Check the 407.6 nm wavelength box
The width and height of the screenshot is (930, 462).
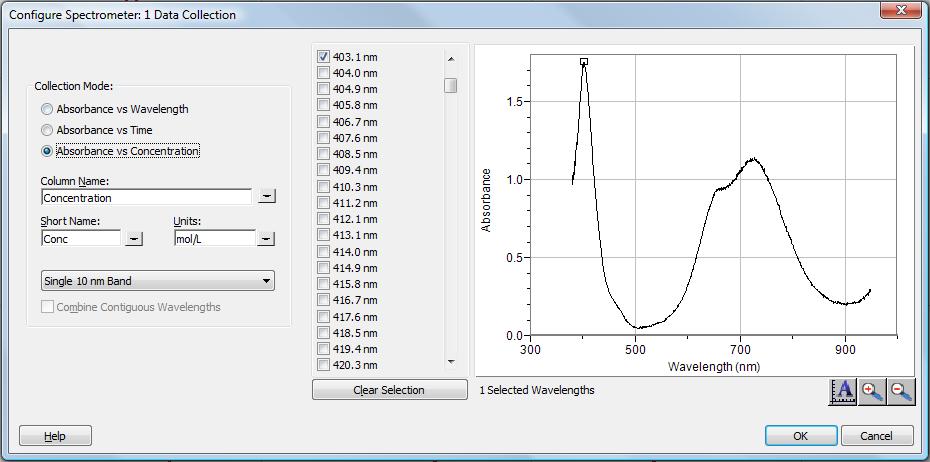[323, 138]
